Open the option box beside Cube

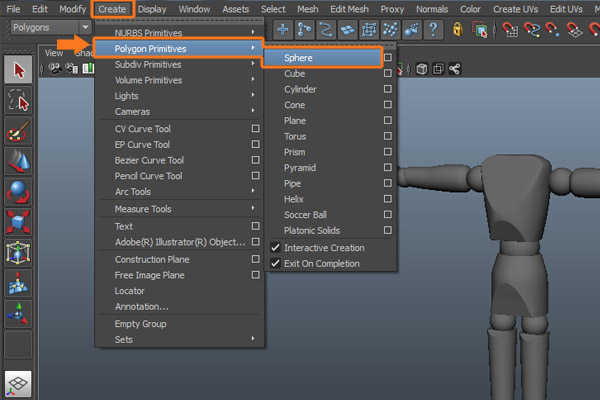coord(387,74)
